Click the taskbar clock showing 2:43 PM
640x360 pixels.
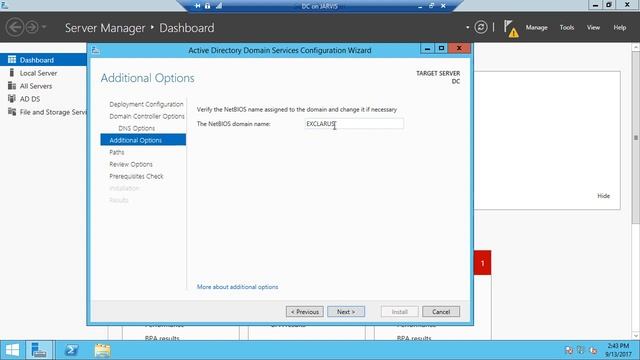pos(618,350)
